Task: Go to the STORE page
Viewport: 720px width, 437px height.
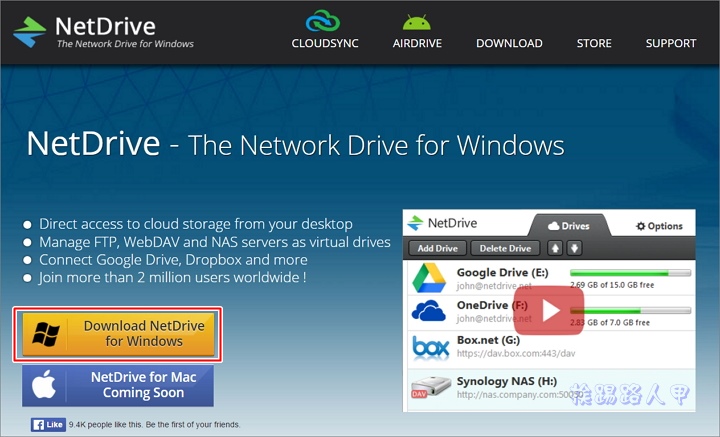Action: pos(594,44)
